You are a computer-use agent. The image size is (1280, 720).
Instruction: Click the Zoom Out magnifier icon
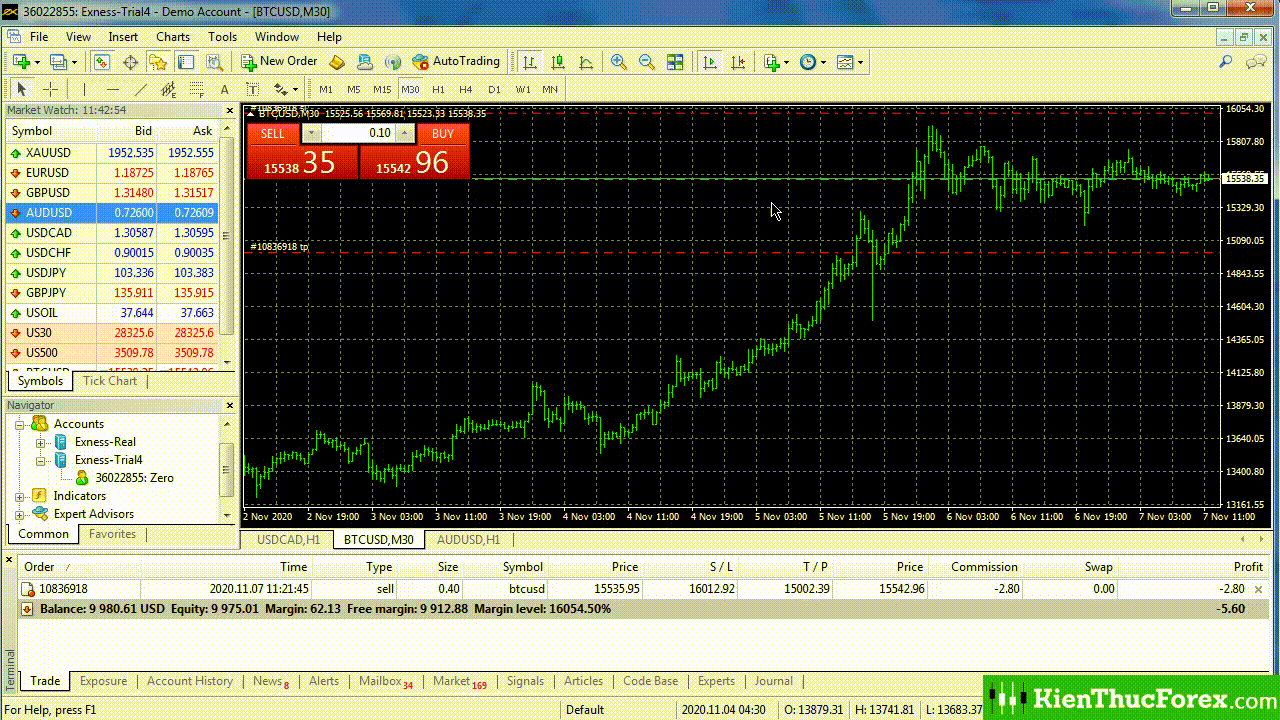(647, 62)
